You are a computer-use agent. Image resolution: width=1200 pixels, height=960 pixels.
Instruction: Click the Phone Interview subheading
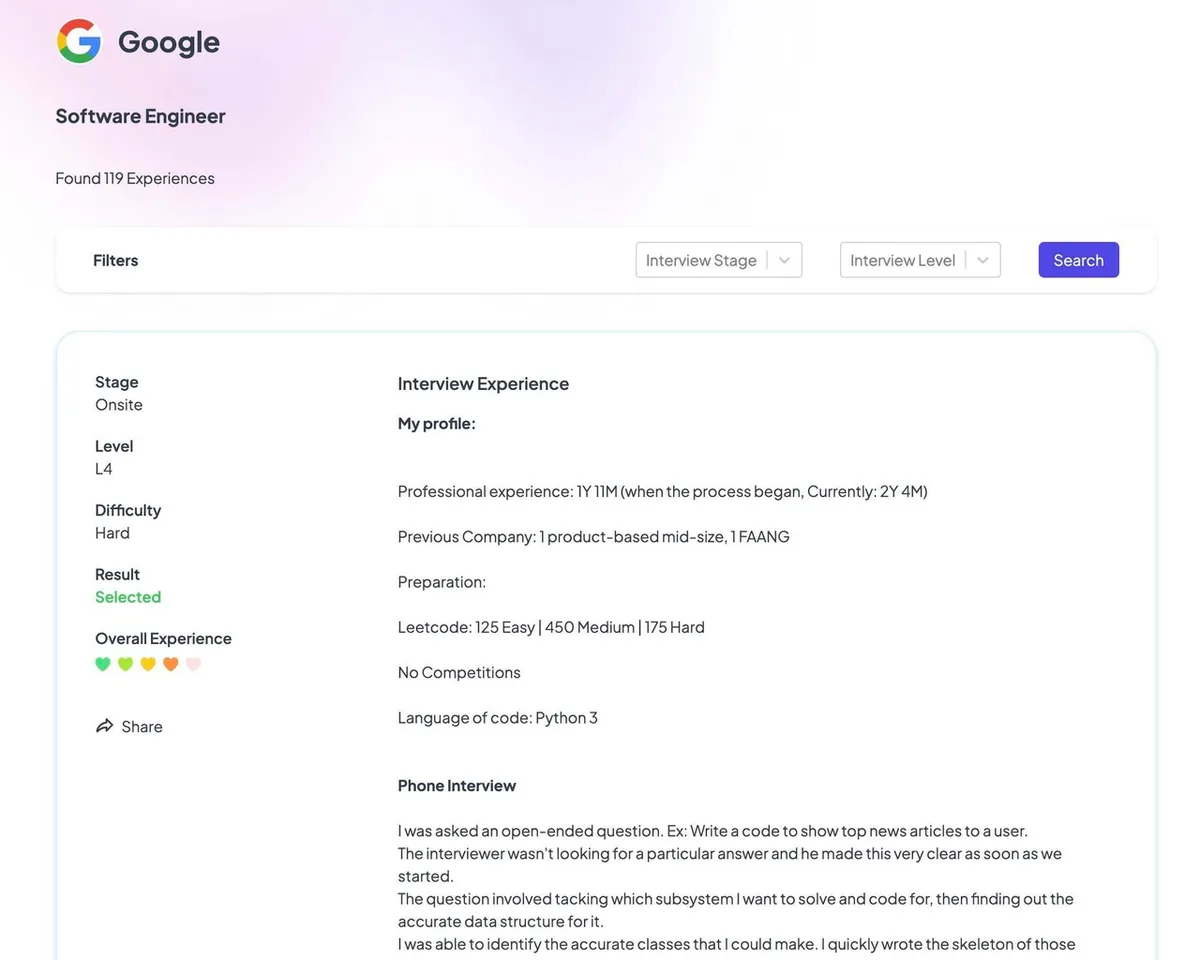pos(457,786)
